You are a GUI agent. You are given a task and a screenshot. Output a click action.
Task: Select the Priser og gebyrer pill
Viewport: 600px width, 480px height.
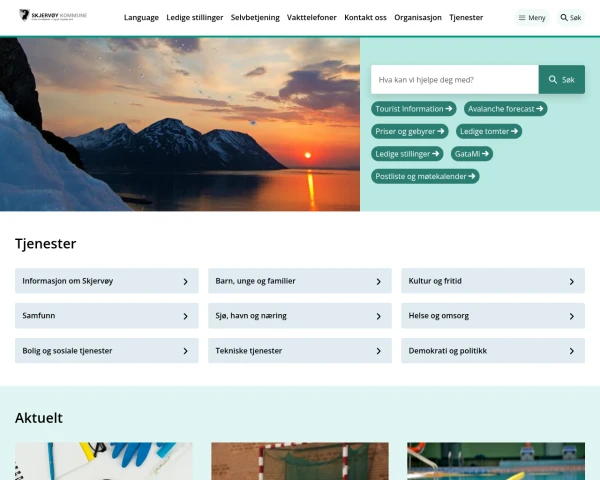click(x=409, y=131)
